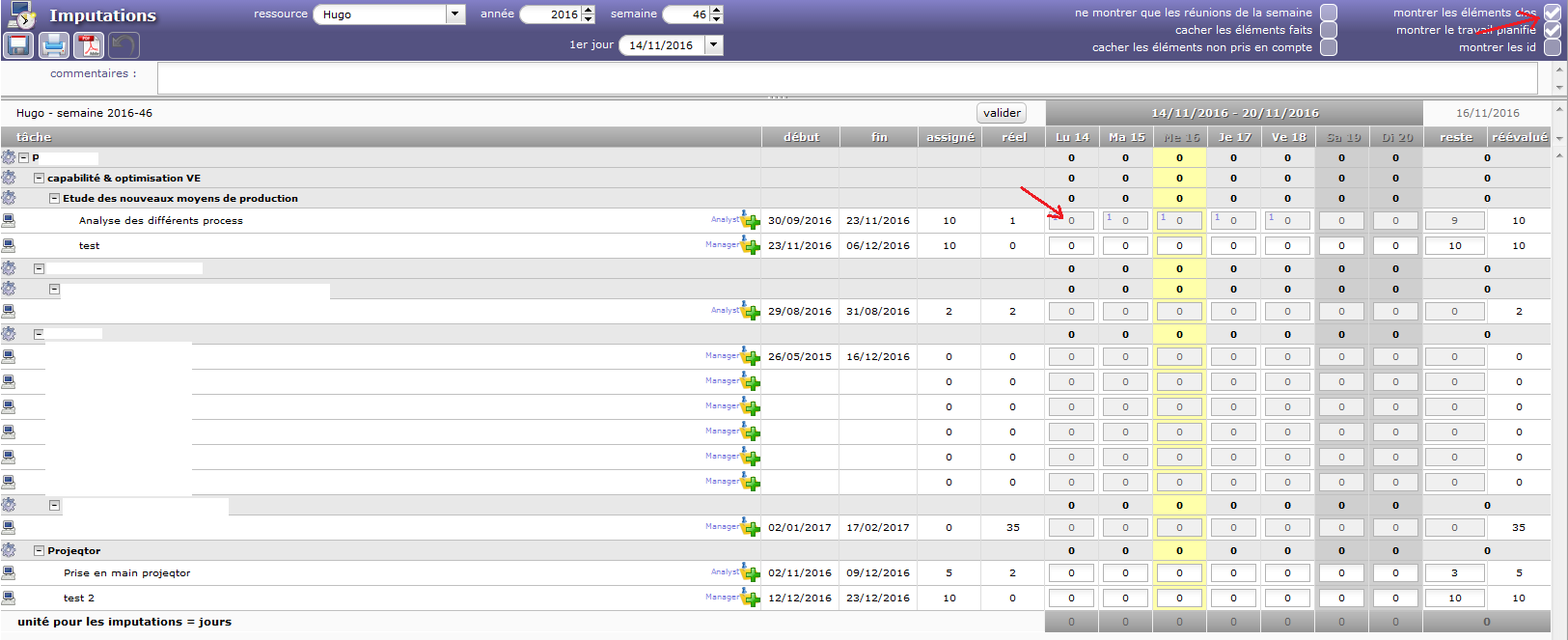The image size is (1568, 640).
Task: Click the gear icon beside Projeqtor project row
Action: click(9, 550)
